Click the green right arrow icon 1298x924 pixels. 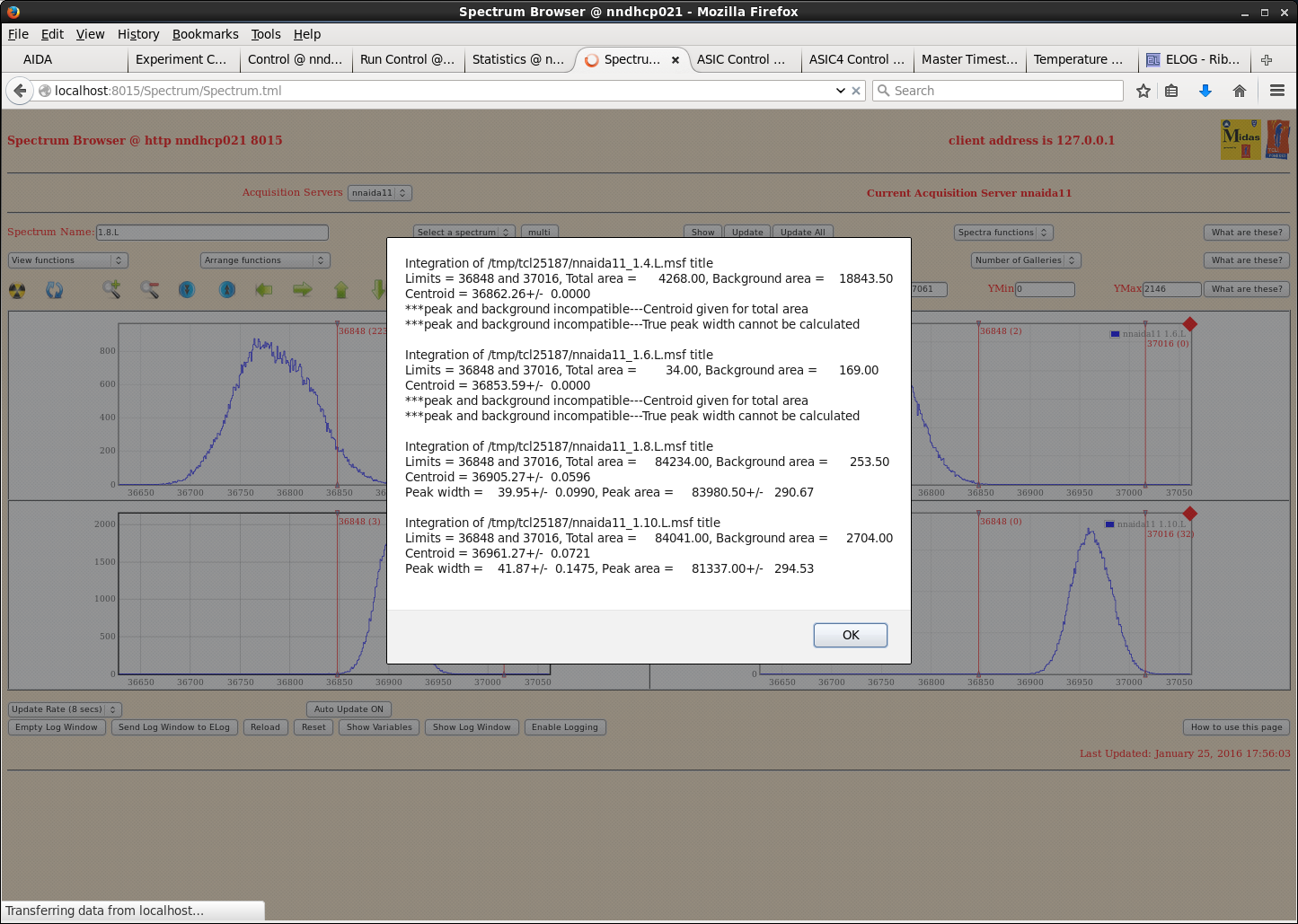(303, 289)
